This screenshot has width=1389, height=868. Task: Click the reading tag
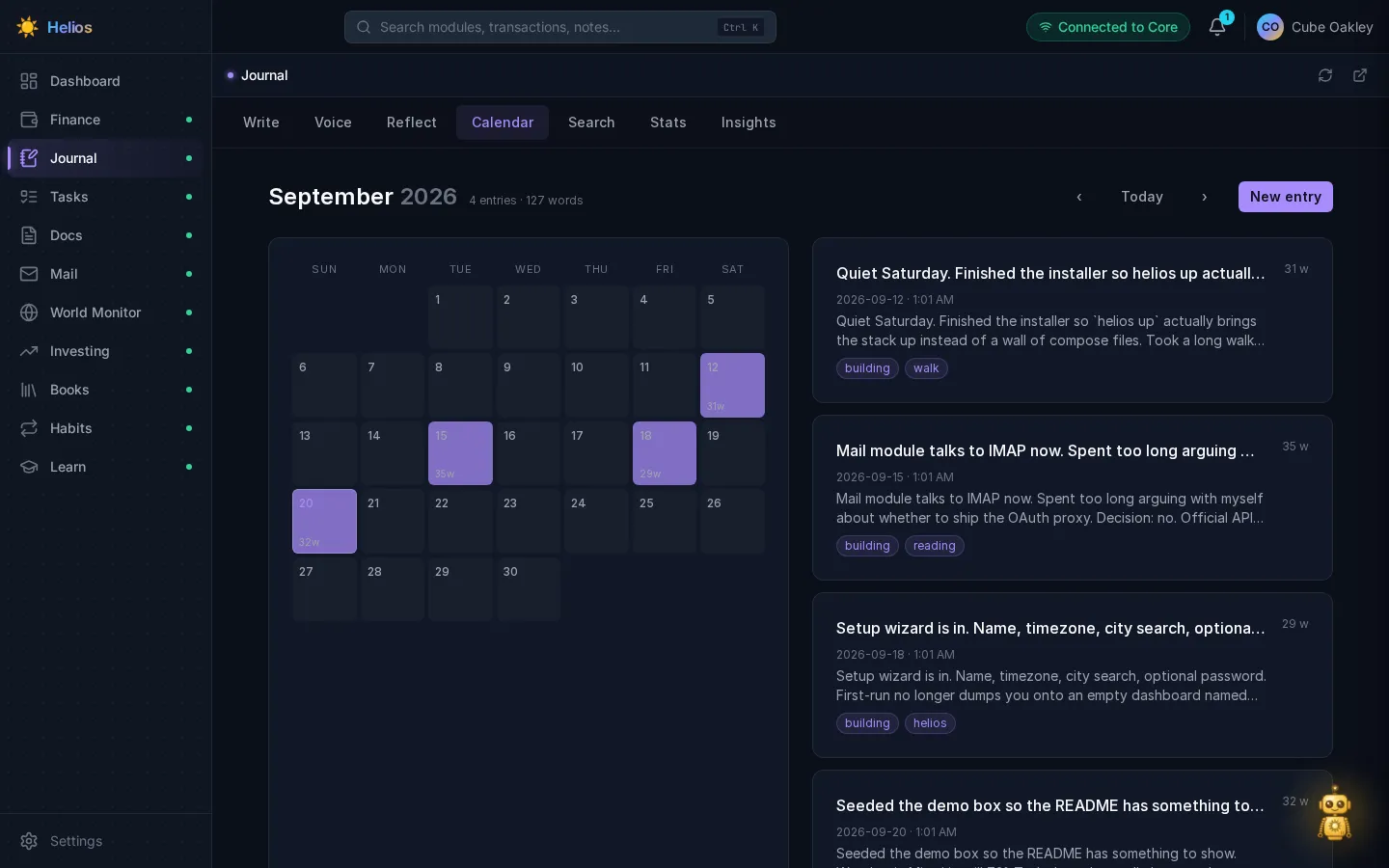935,546
